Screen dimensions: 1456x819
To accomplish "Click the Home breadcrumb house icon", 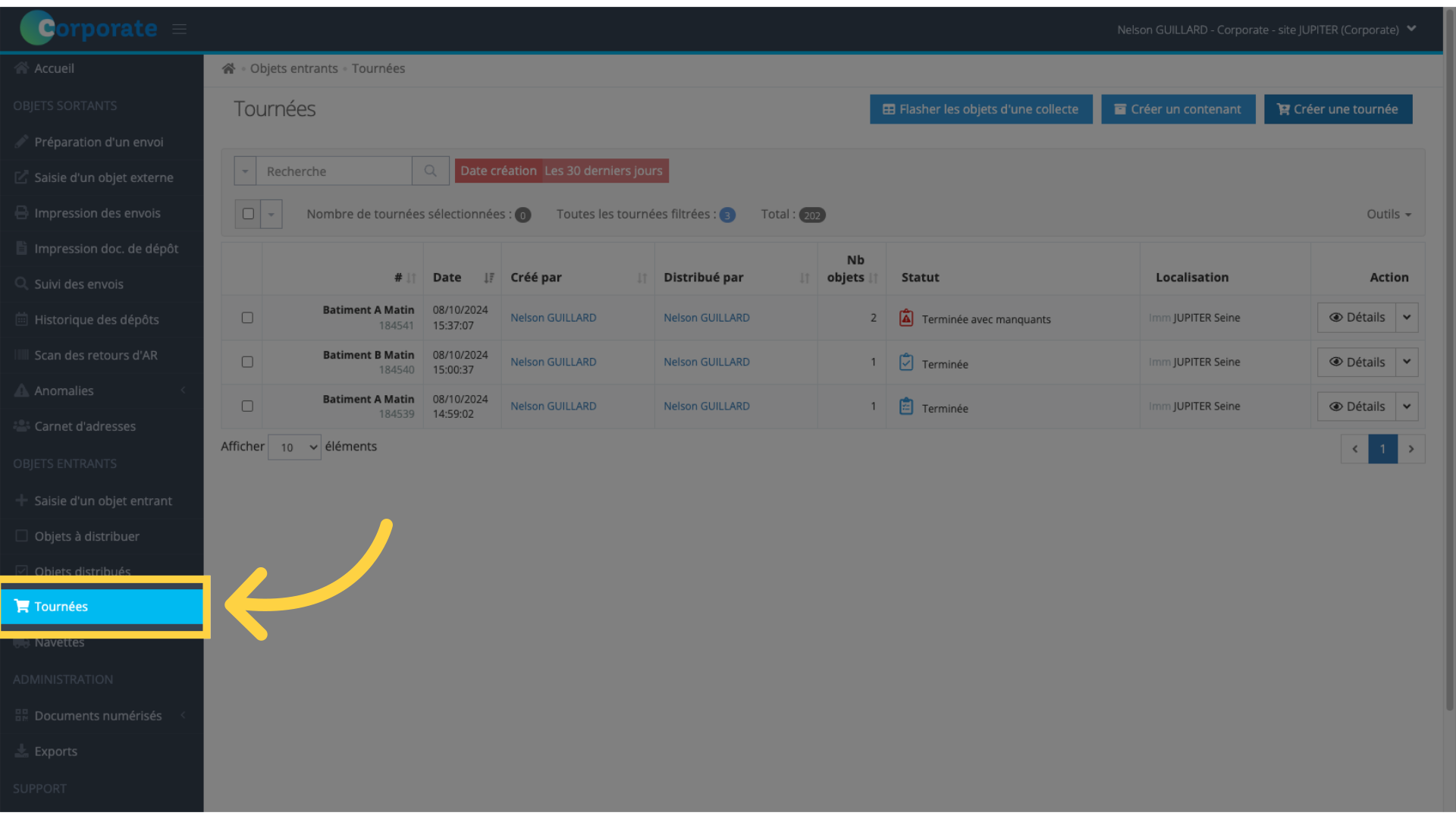I will point(228,68).
